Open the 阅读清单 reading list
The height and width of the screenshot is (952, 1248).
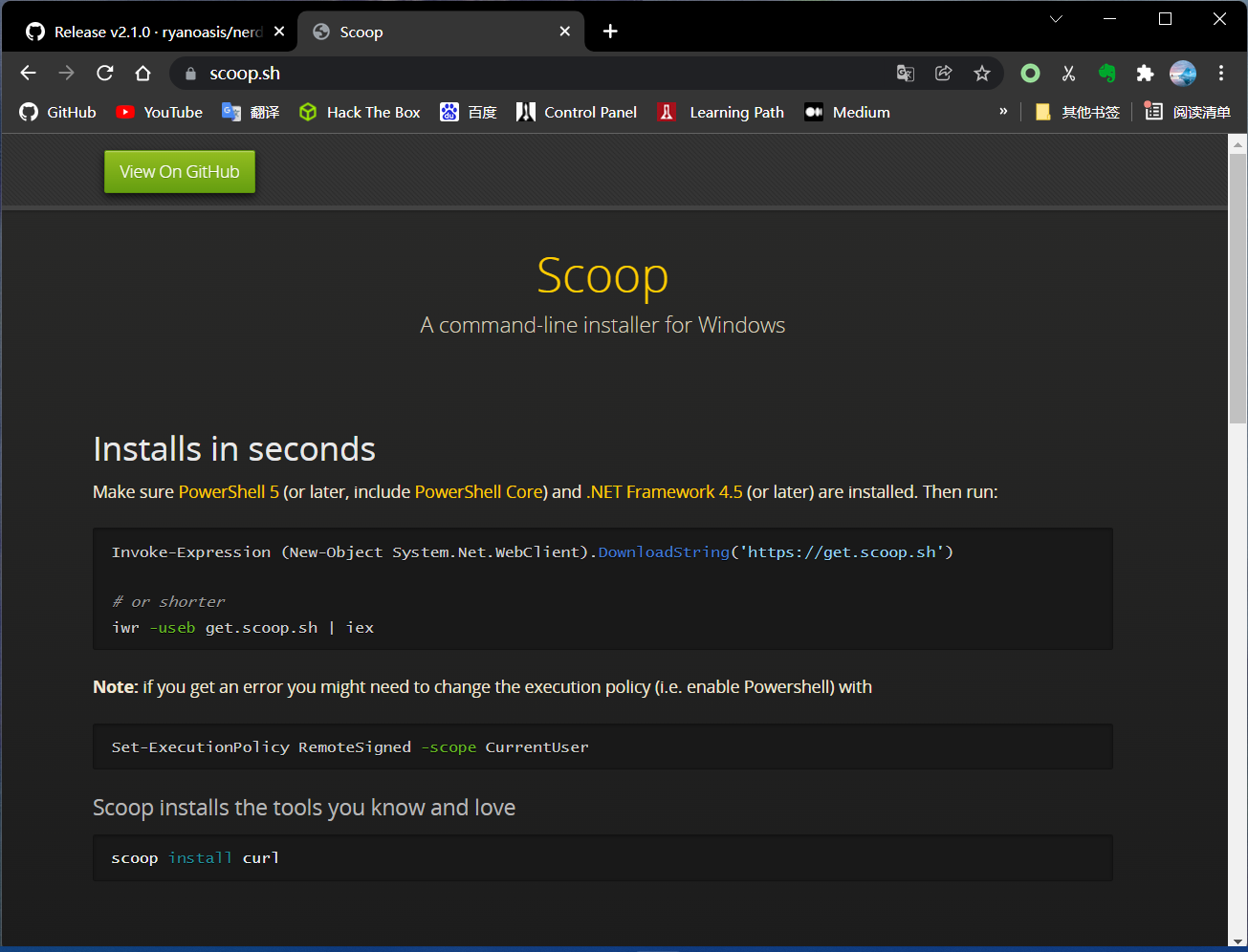click(1188, 112)
